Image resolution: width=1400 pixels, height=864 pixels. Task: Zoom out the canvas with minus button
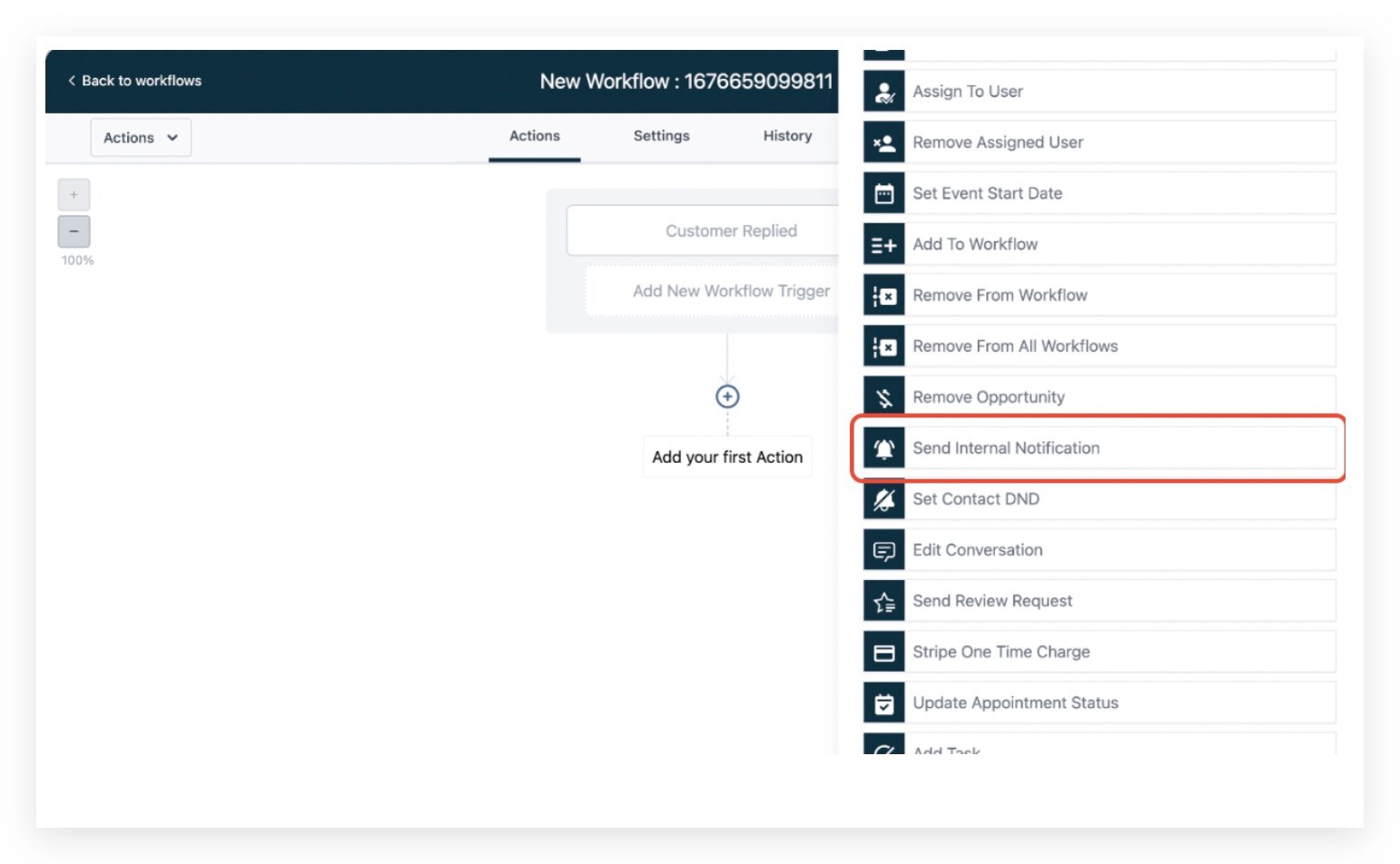(74, 231)
